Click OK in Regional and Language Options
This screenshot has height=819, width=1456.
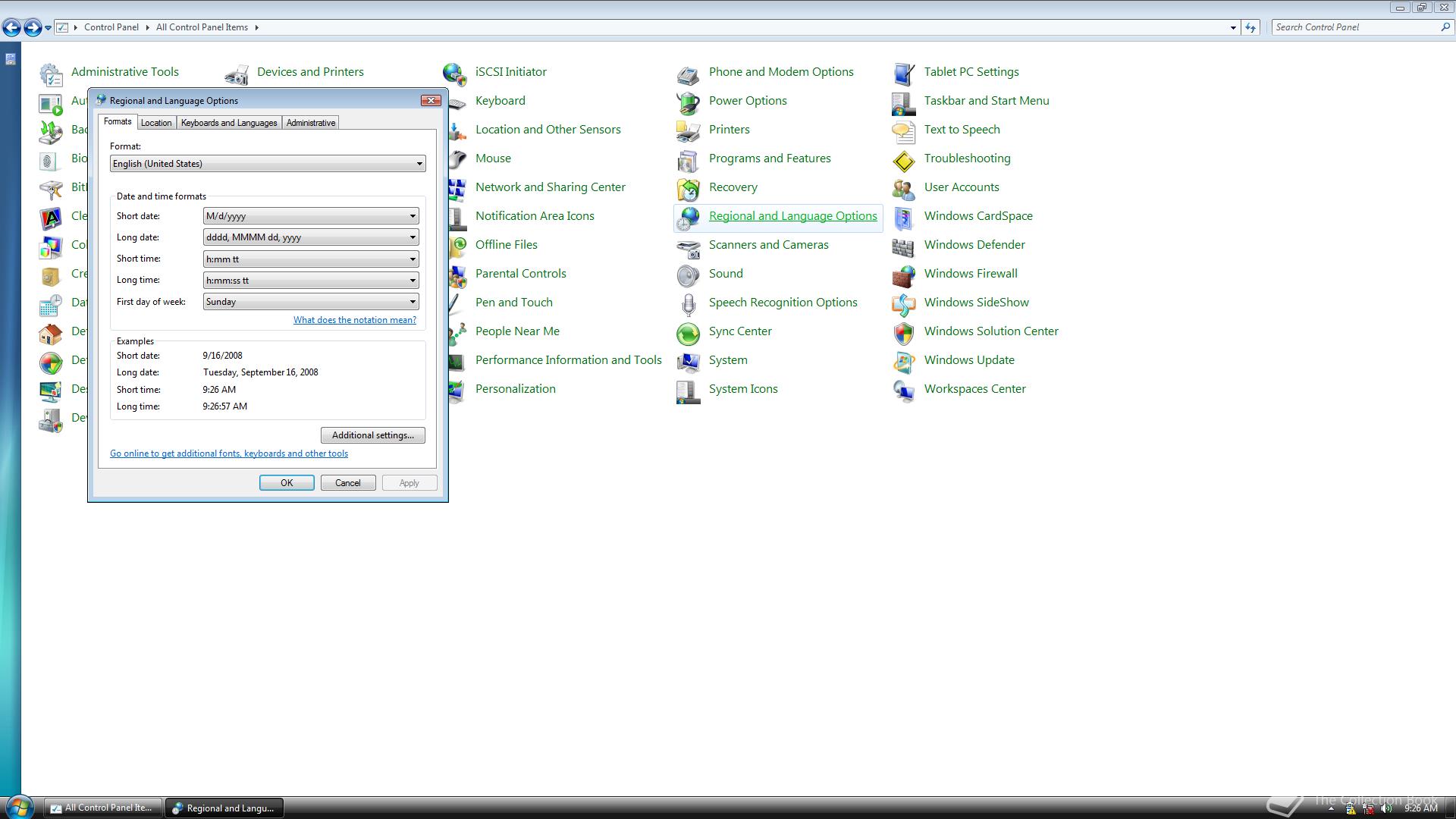click(x=287, y=483)
